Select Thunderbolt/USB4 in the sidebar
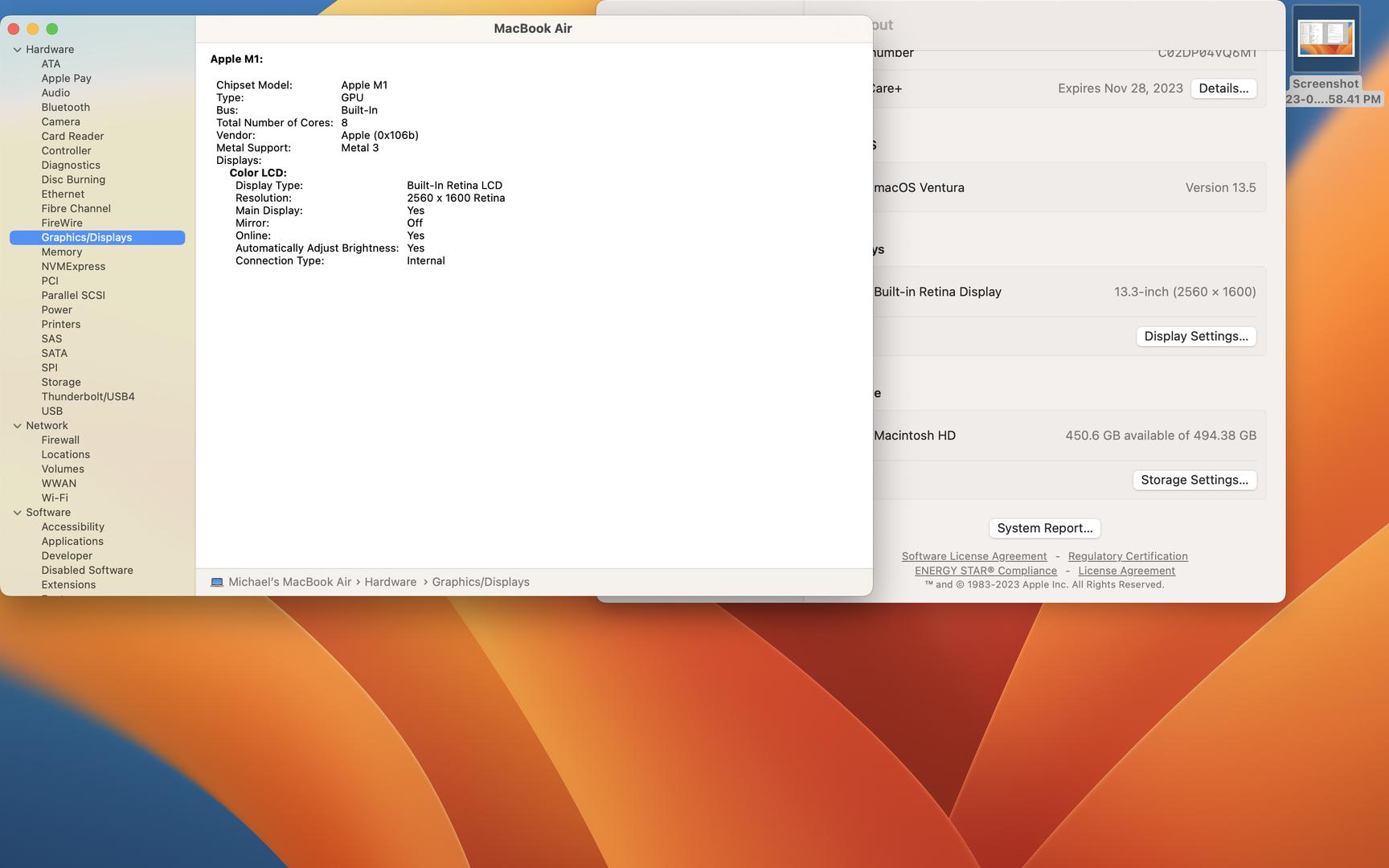The image size is (1389, 868). pyautogui.click(x=88, y=397)
